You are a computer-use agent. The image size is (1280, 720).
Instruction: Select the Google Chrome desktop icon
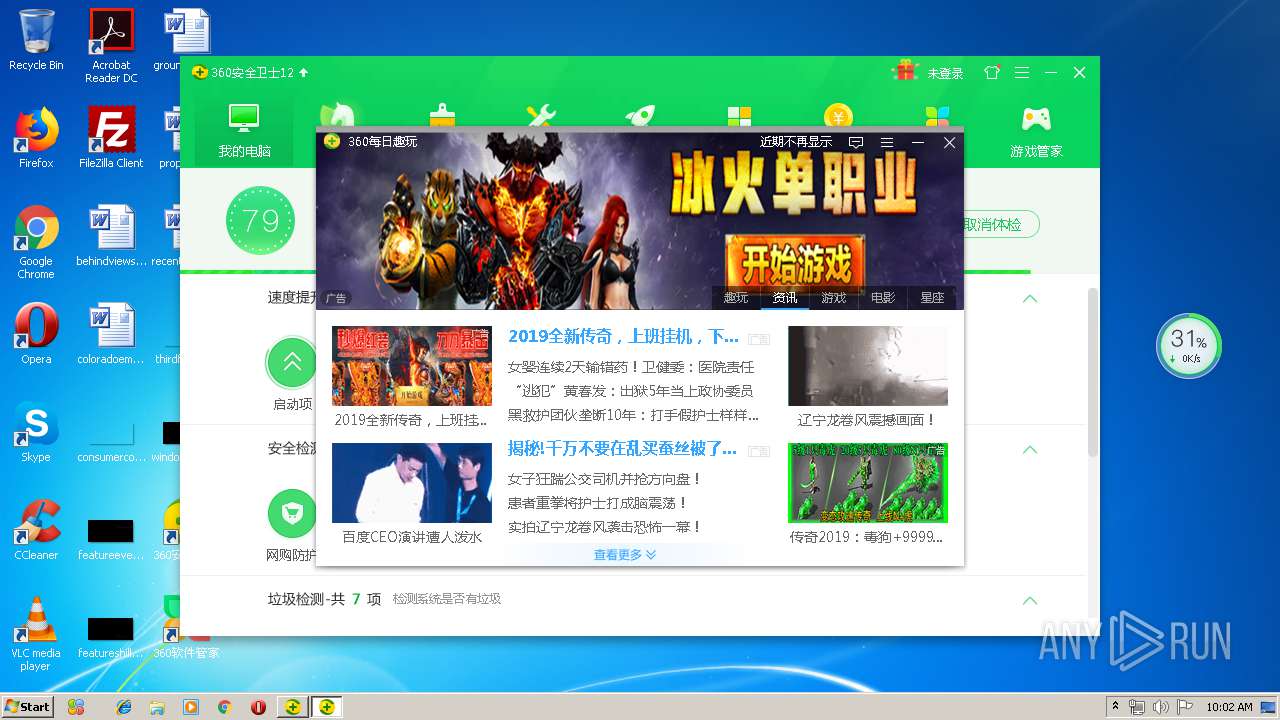pyautogui.click(x=36, y=242)
